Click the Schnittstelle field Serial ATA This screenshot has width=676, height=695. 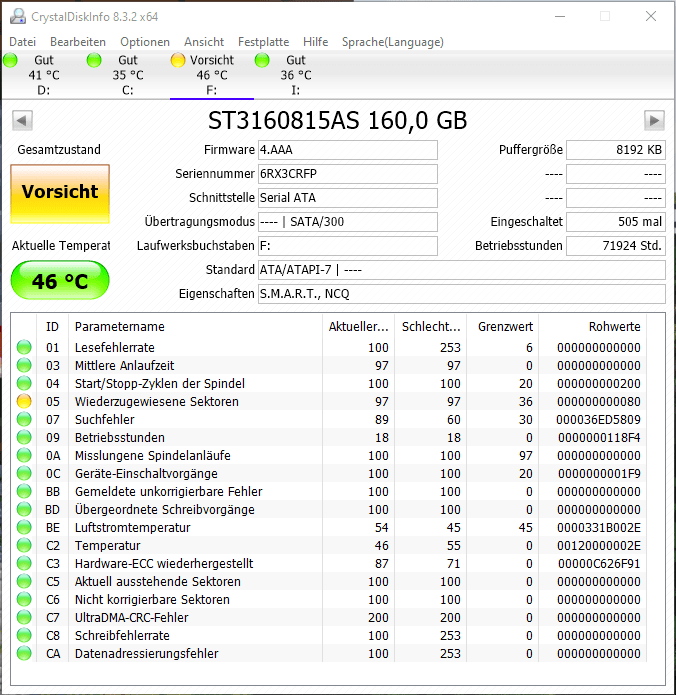[348, 198]
